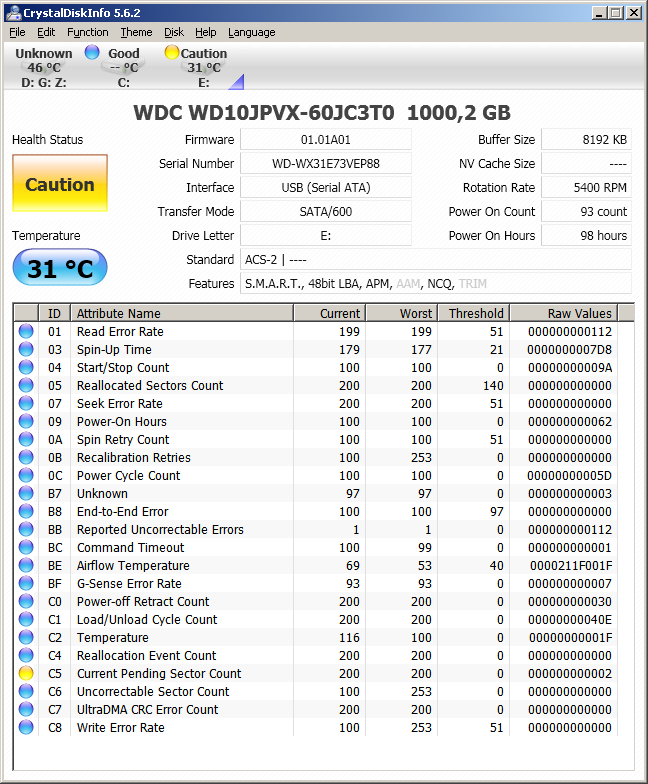Open the Help menu
The height and width of the screenshot is (784, 648).
(x=206, y=32)
